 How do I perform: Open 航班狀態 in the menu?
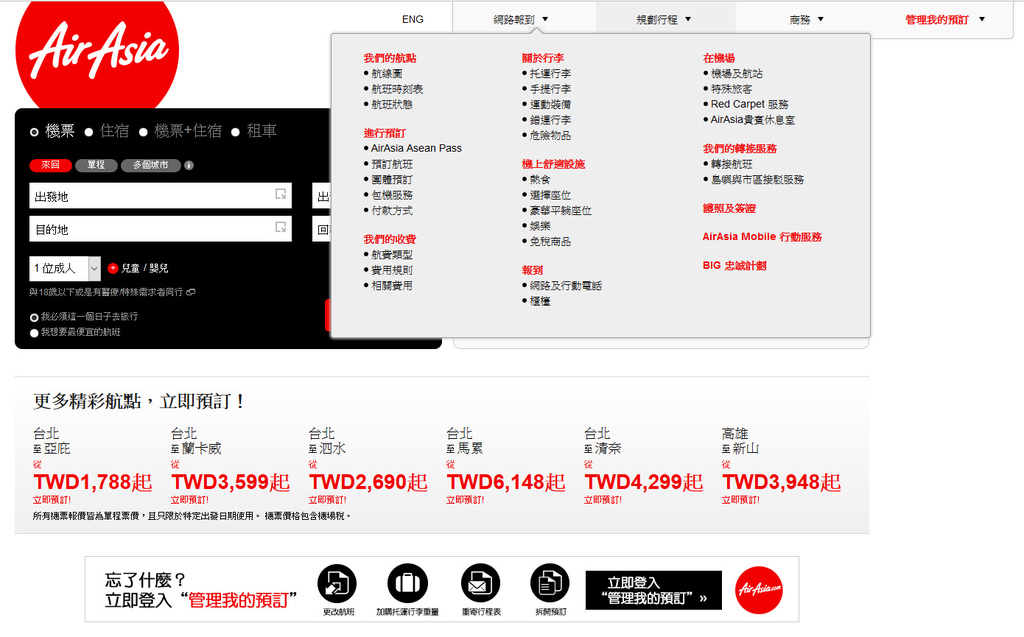[392, 105]
